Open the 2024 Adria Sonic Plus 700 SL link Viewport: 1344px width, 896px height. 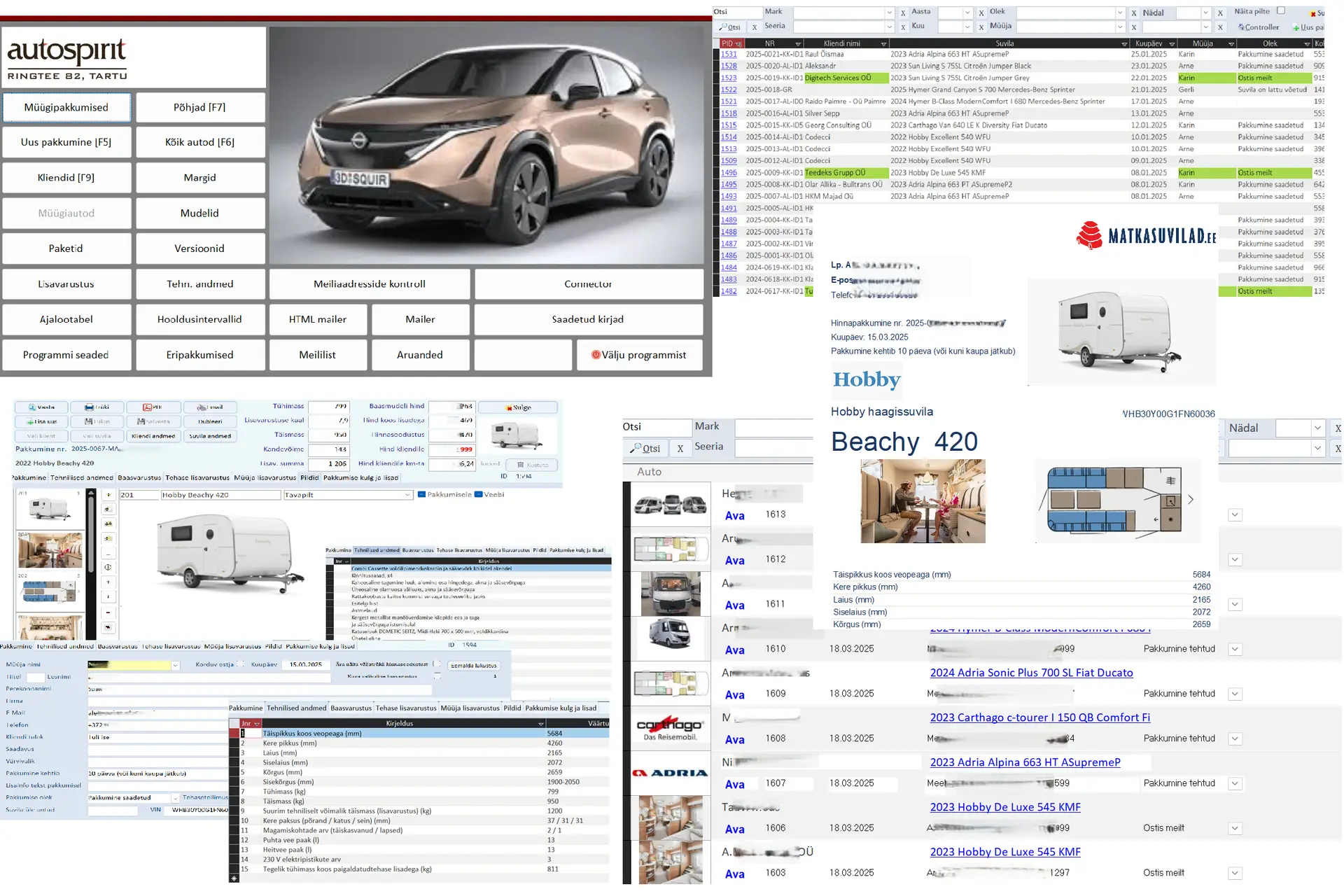[1031, 673]
